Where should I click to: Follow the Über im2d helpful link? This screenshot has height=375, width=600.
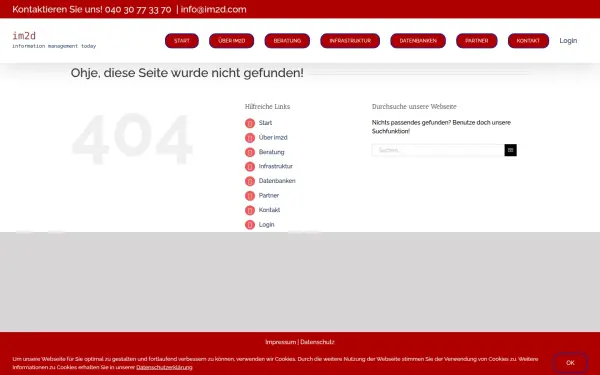pyautogui.click(x=273, y=137)
